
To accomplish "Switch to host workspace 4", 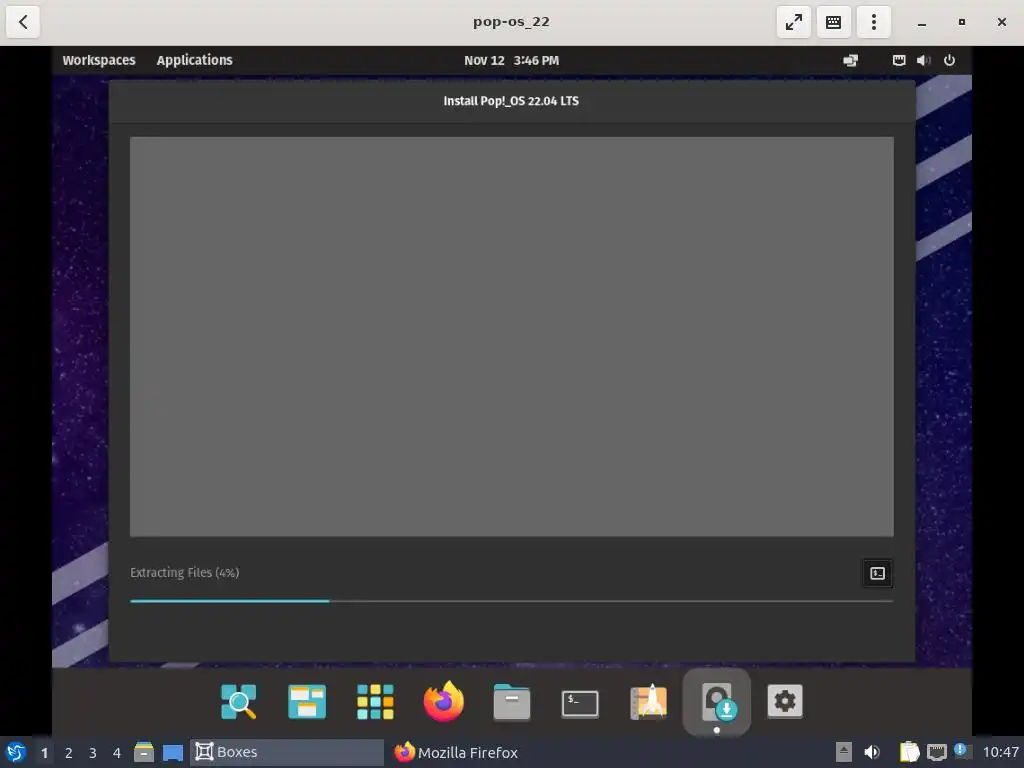I will (x=117, y=753).
